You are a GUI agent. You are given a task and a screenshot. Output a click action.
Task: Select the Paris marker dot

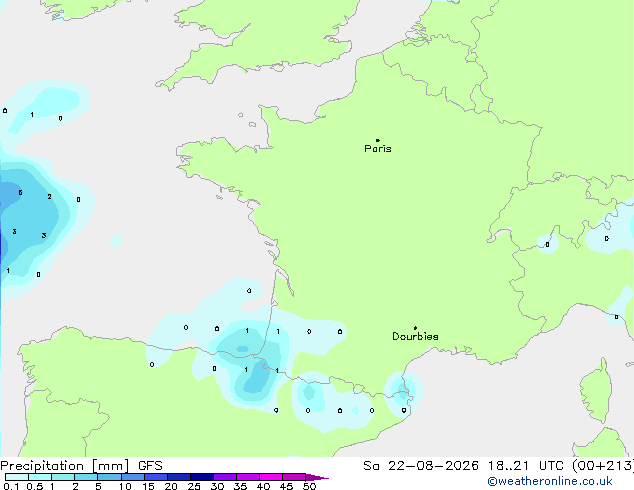coord(378,140)
